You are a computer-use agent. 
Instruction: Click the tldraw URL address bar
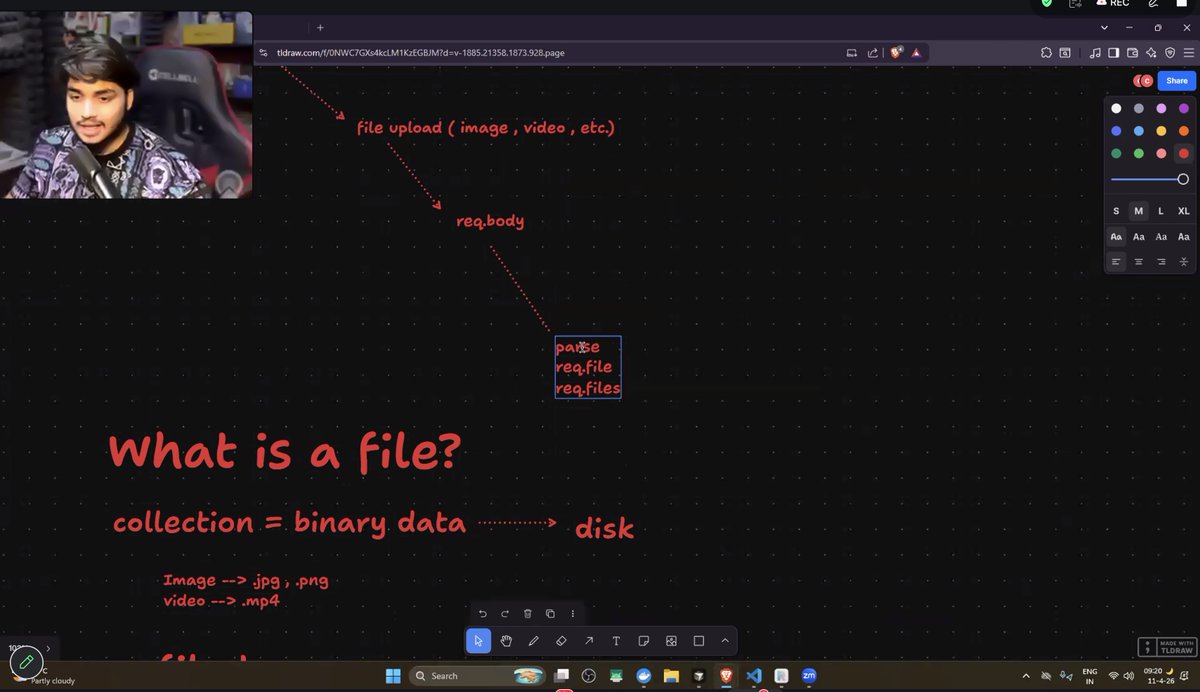(420, 53)
